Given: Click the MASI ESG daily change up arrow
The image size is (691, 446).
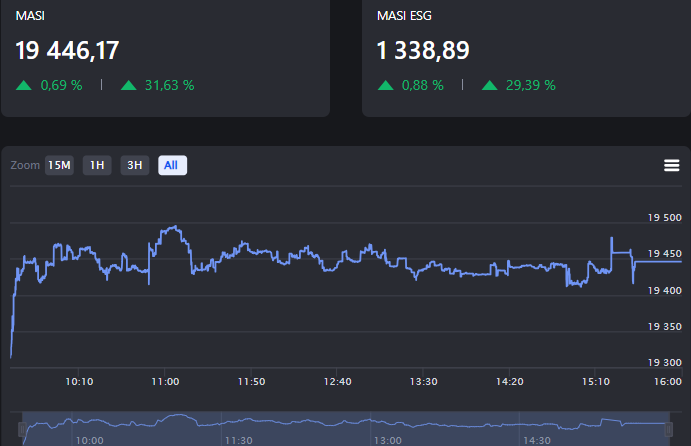Looking at the screenshot, I should point(386,85).
